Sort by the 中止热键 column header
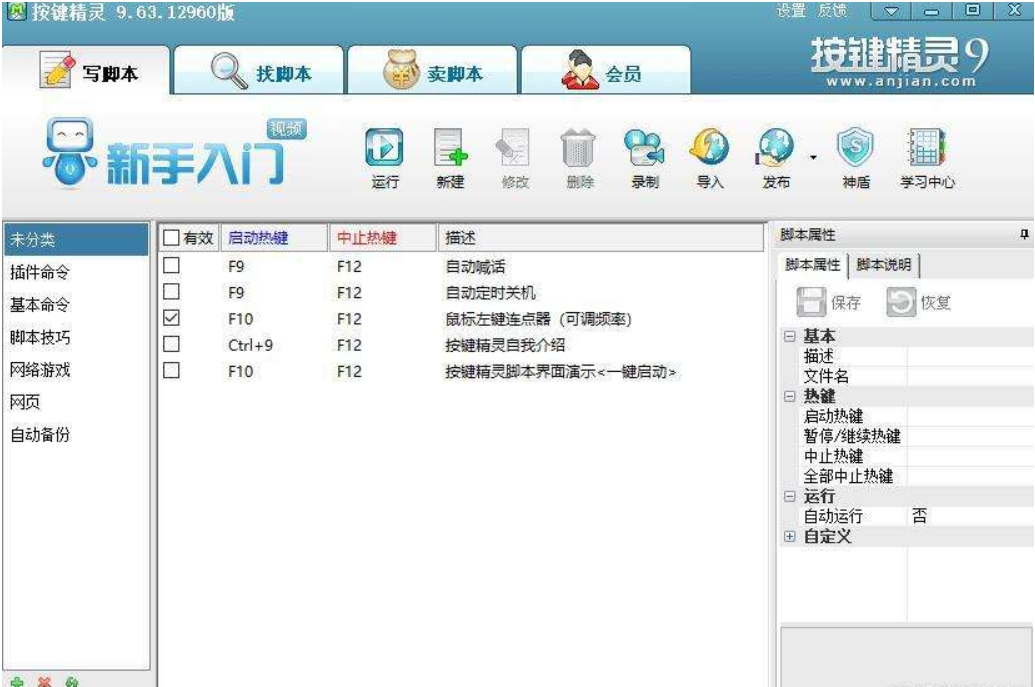Screen dimensions: 1035x687 pyautogui.click(x=383, y=238)
